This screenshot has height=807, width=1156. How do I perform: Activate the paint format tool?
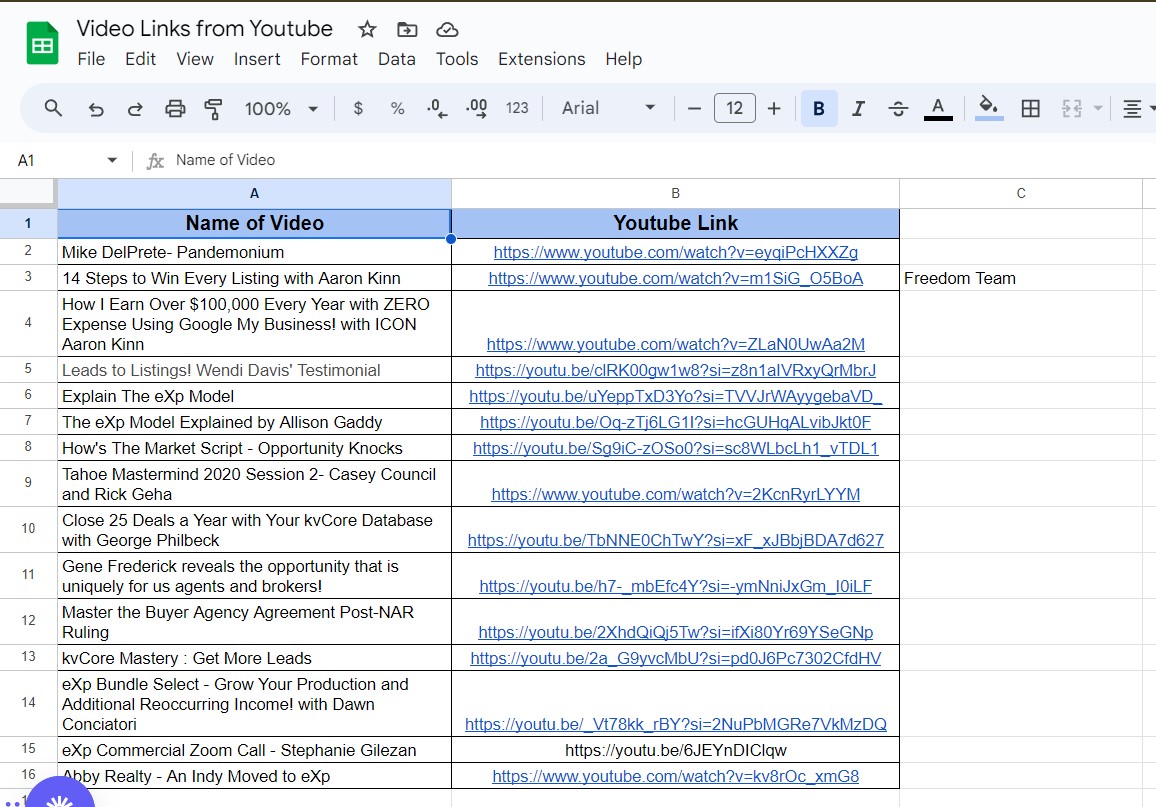(x=213, y=109)
